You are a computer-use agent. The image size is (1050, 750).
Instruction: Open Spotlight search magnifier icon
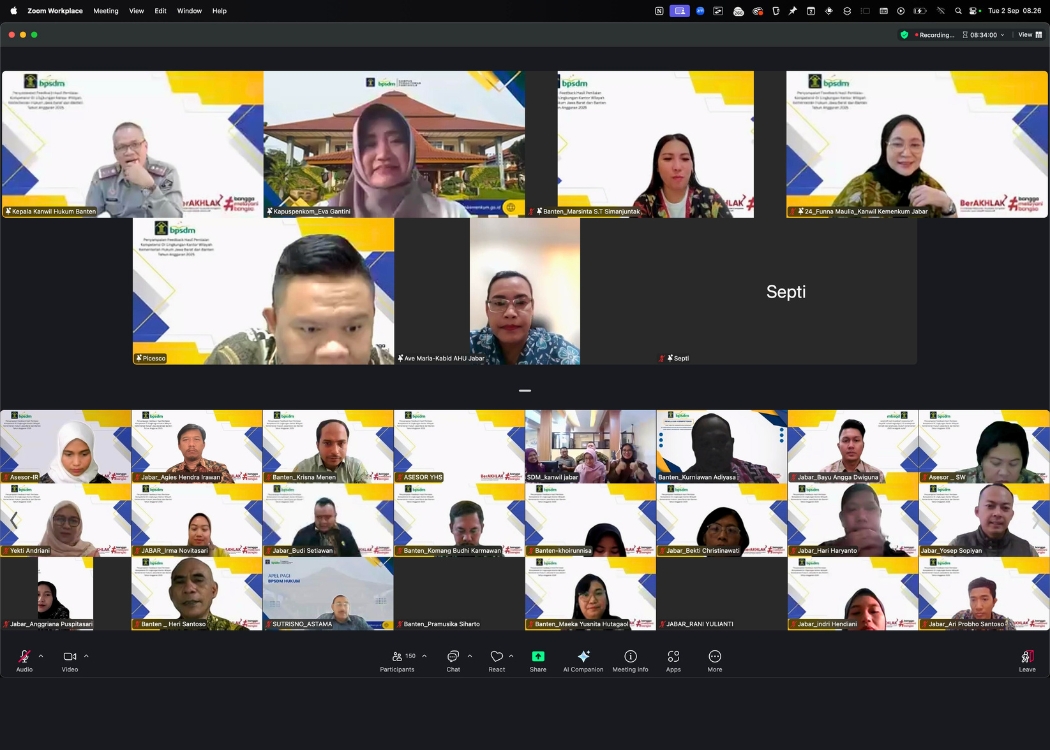click(958, 11)
